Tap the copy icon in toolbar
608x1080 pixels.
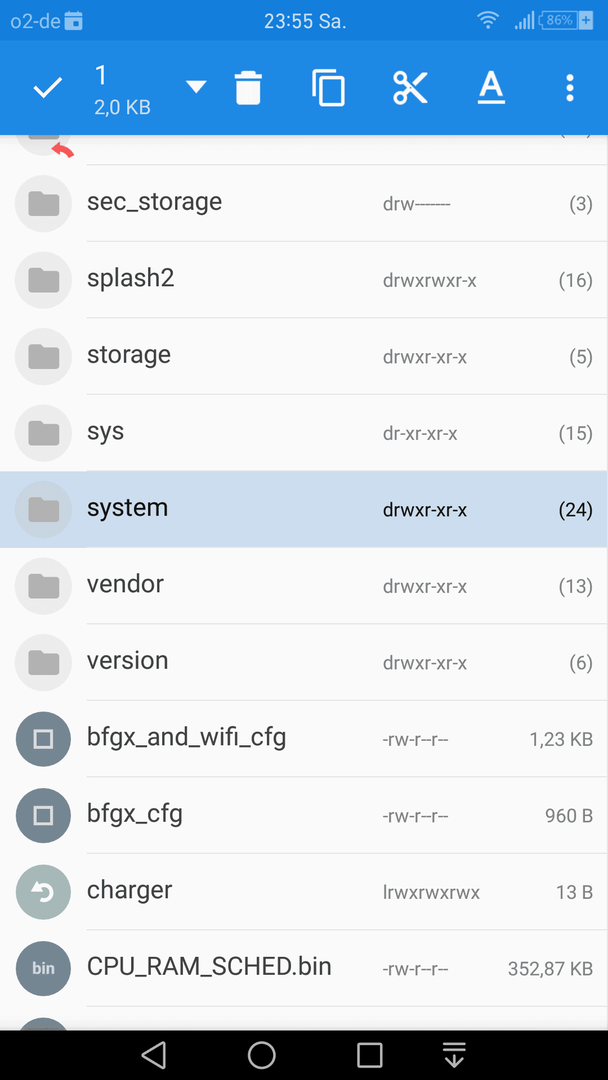(328, 87)
